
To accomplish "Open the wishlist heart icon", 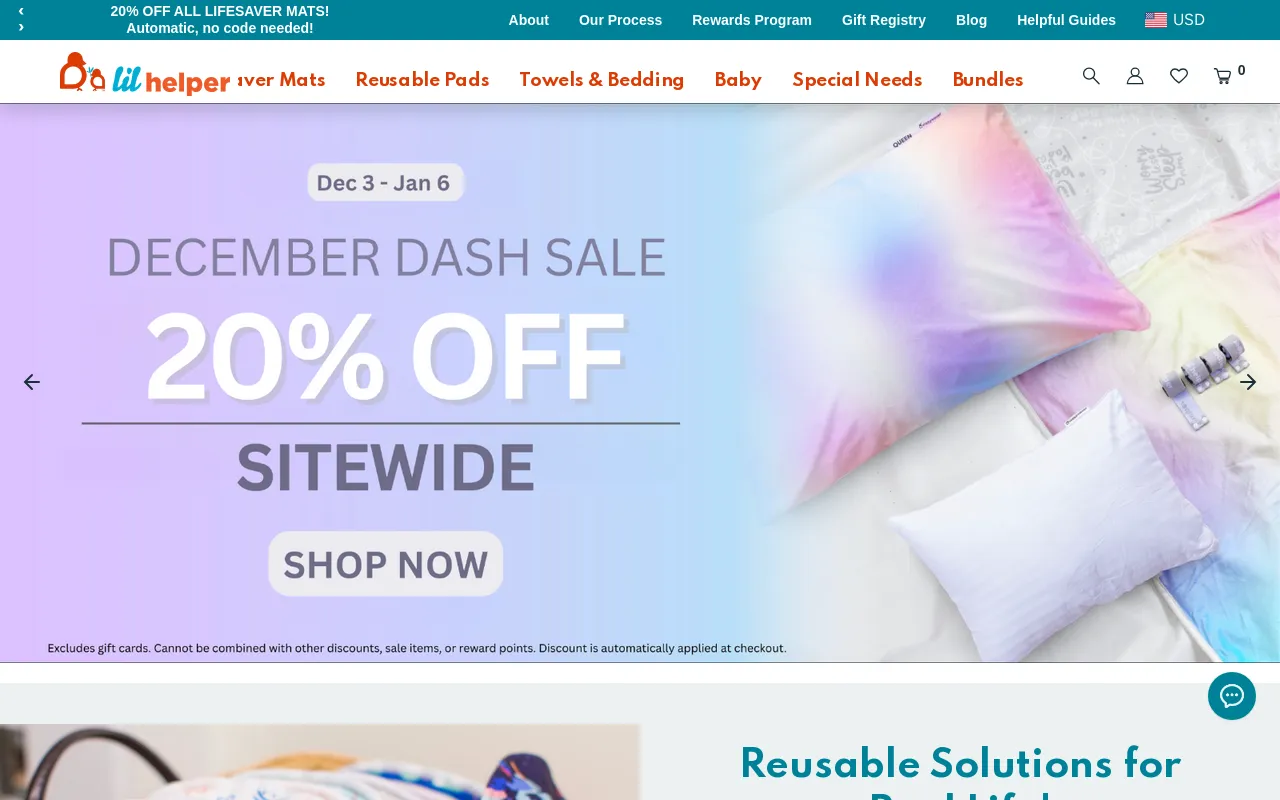I will [x=1179, y=76].
